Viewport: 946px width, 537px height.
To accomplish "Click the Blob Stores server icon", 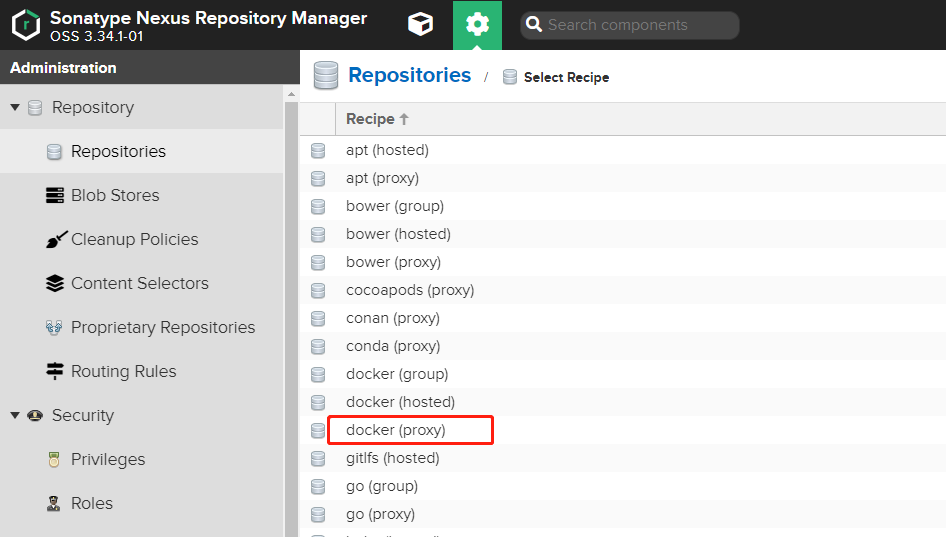I will pos(55,196).
